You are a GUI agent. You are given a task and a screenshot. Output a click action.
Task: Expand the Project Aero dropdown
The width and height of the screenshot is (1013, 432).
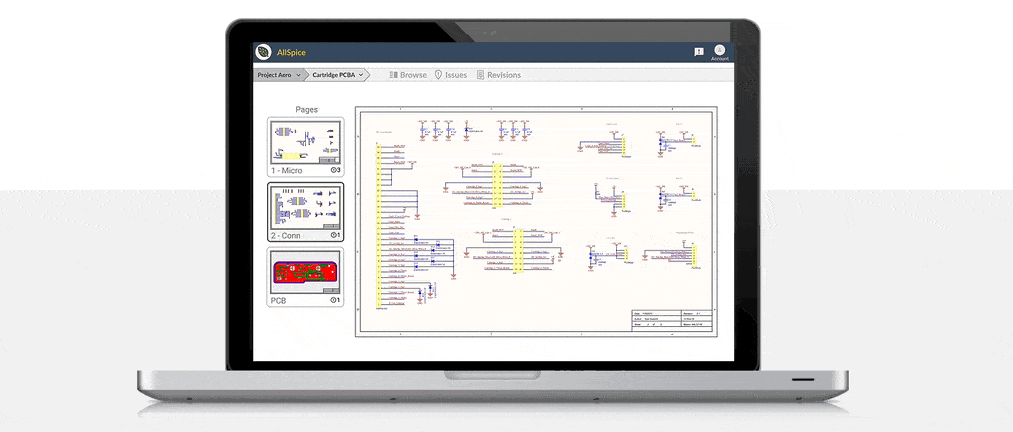click(298, 75)
